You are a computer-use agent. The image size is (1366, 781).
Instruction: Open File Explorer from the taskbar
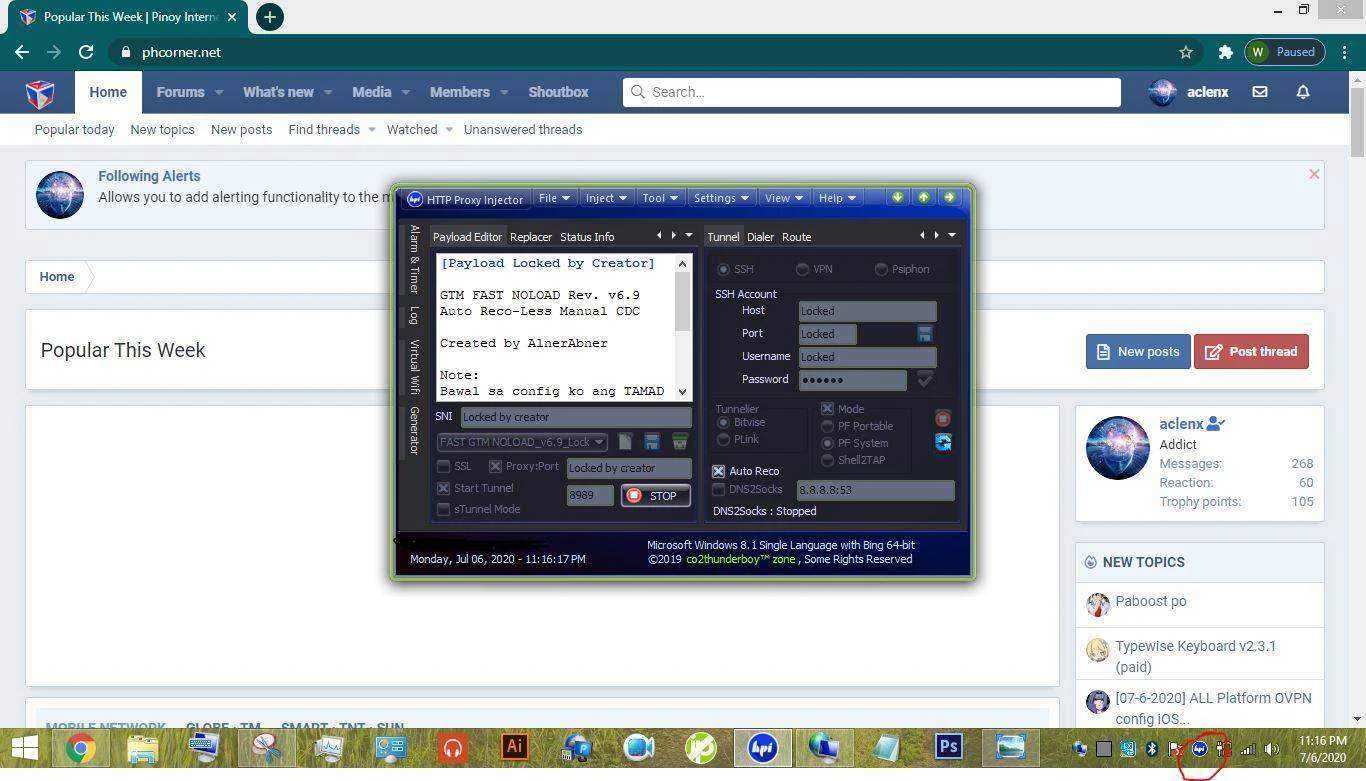coord(143,748)
